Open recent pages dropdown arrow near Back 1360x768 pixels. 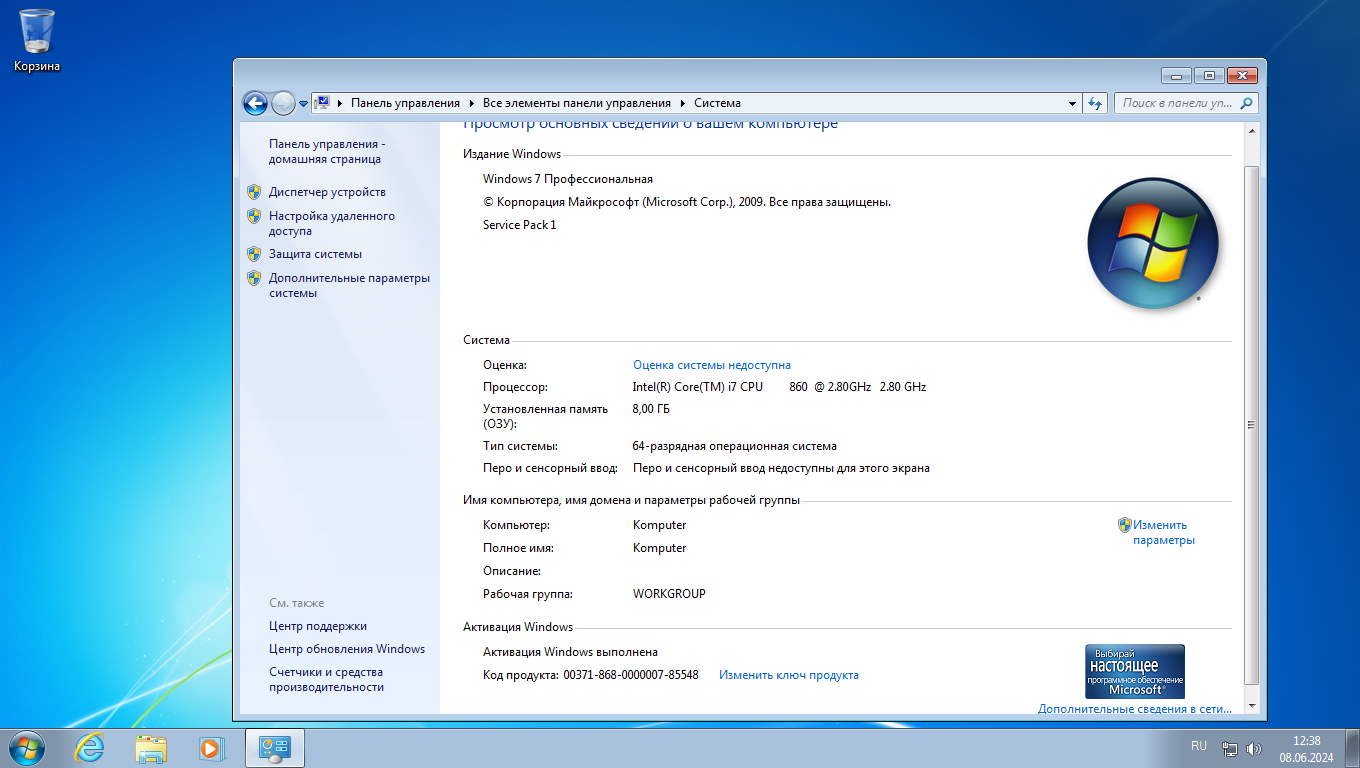coord(303,104)
